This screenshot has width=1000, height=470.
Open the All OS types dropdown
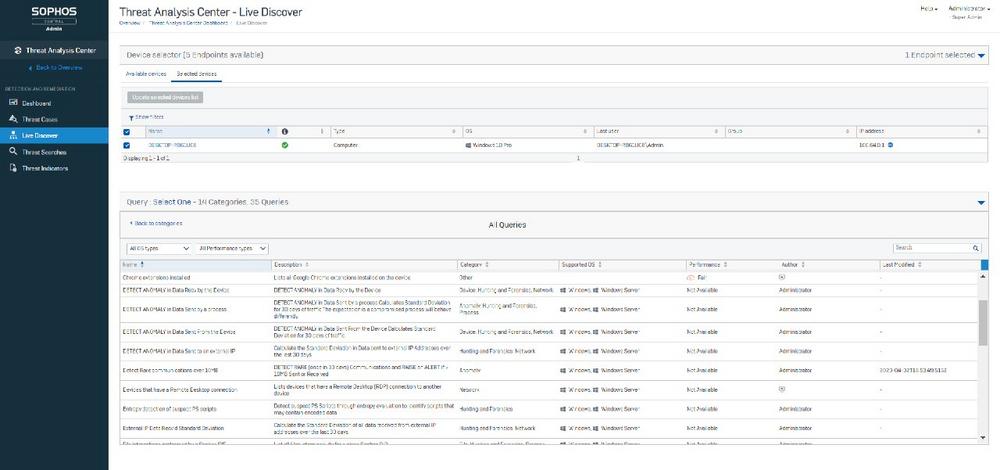click(159, 248)
